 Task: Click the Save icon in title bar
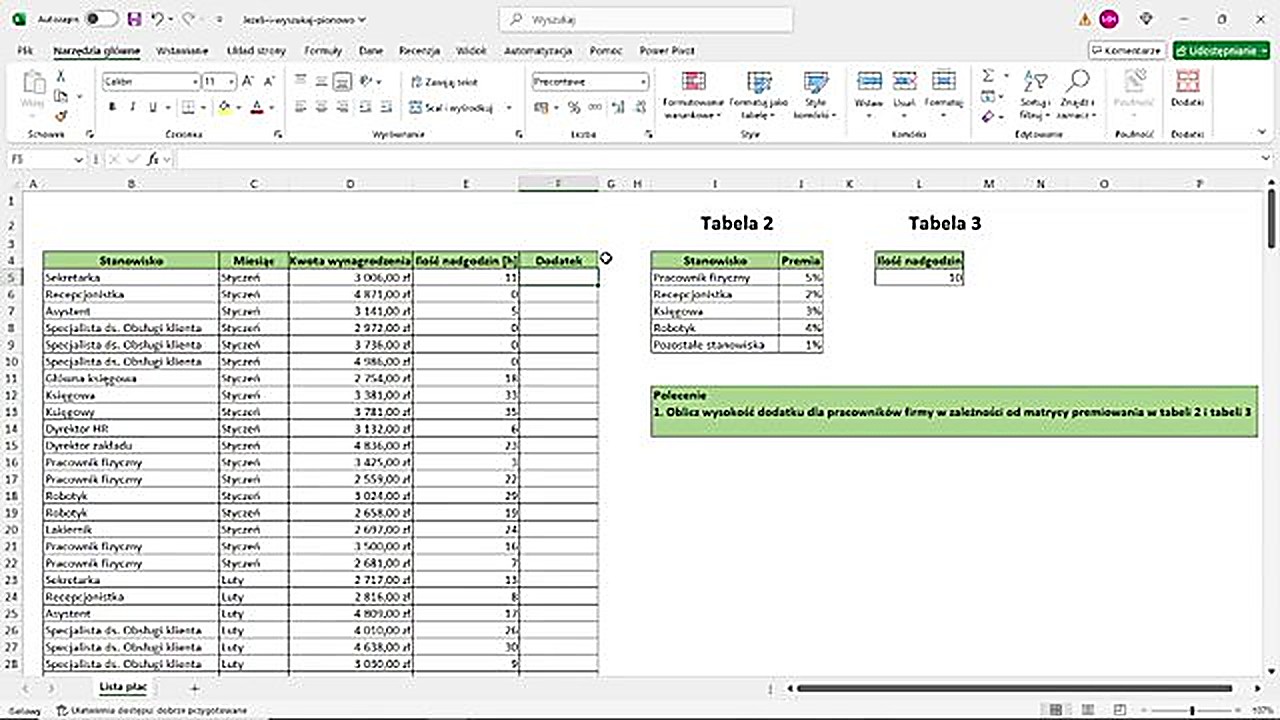point(134,19)
